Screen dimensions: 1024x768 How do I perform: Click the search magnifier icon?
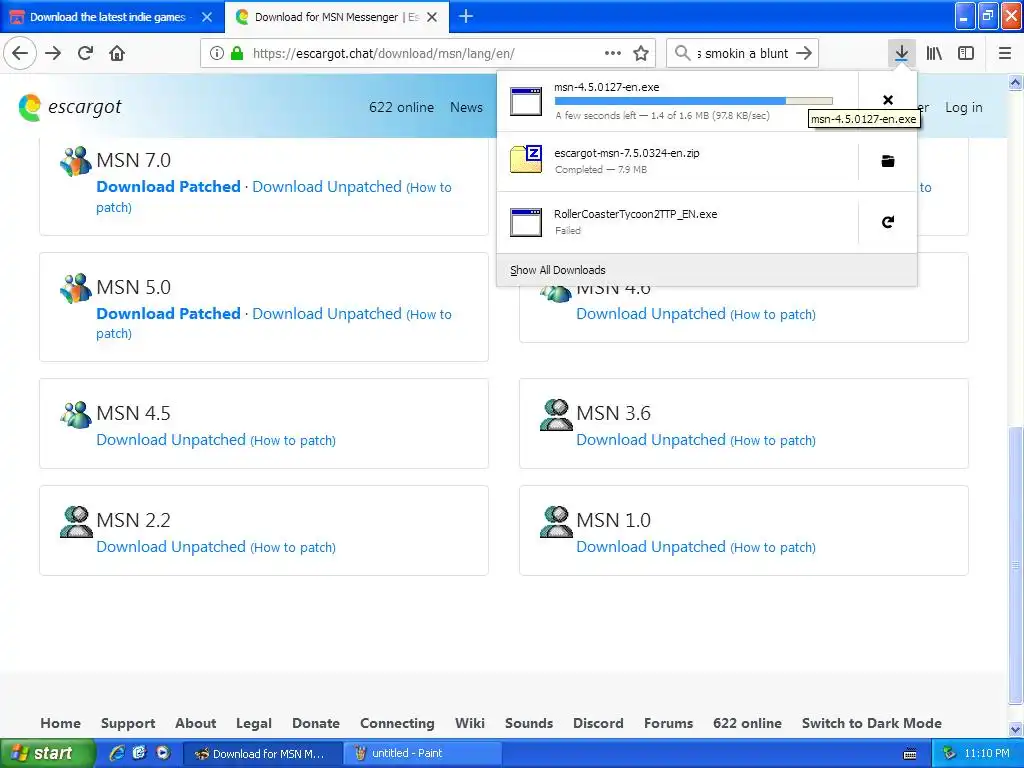pos(682,53)
